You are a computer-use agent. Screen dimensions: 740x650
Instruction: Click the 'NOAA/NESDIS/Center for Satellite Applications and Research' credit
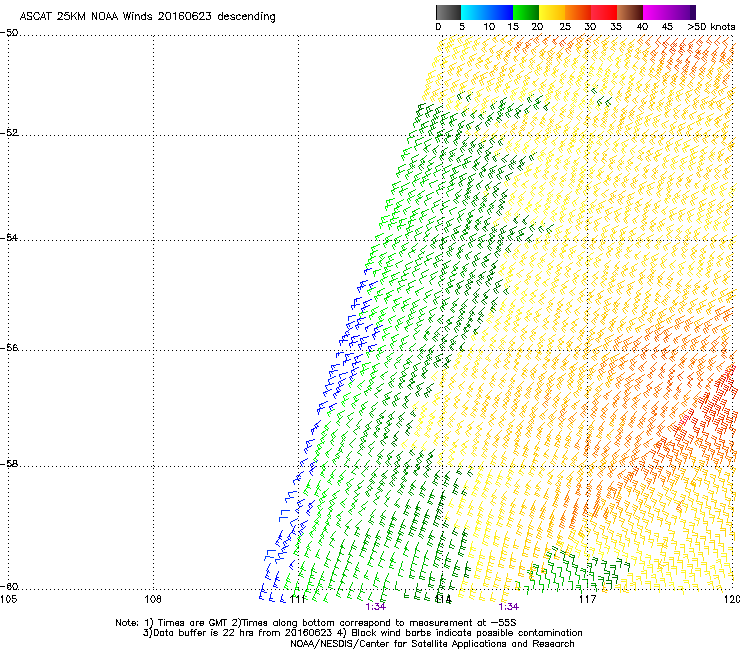tap(432, 644)
